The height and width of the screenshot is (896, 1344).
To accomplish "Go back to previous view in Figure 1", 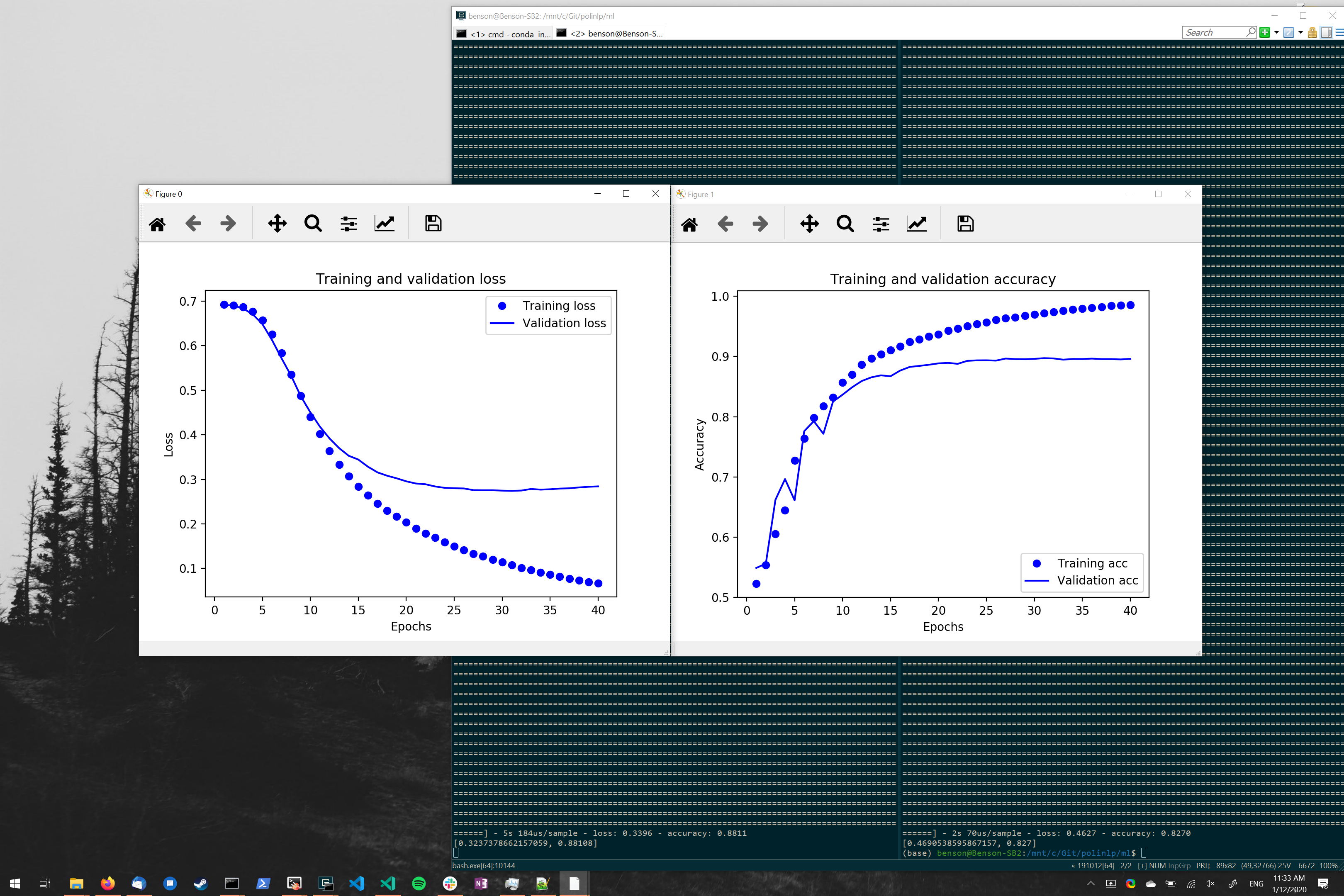I will (x=725, y=224).
